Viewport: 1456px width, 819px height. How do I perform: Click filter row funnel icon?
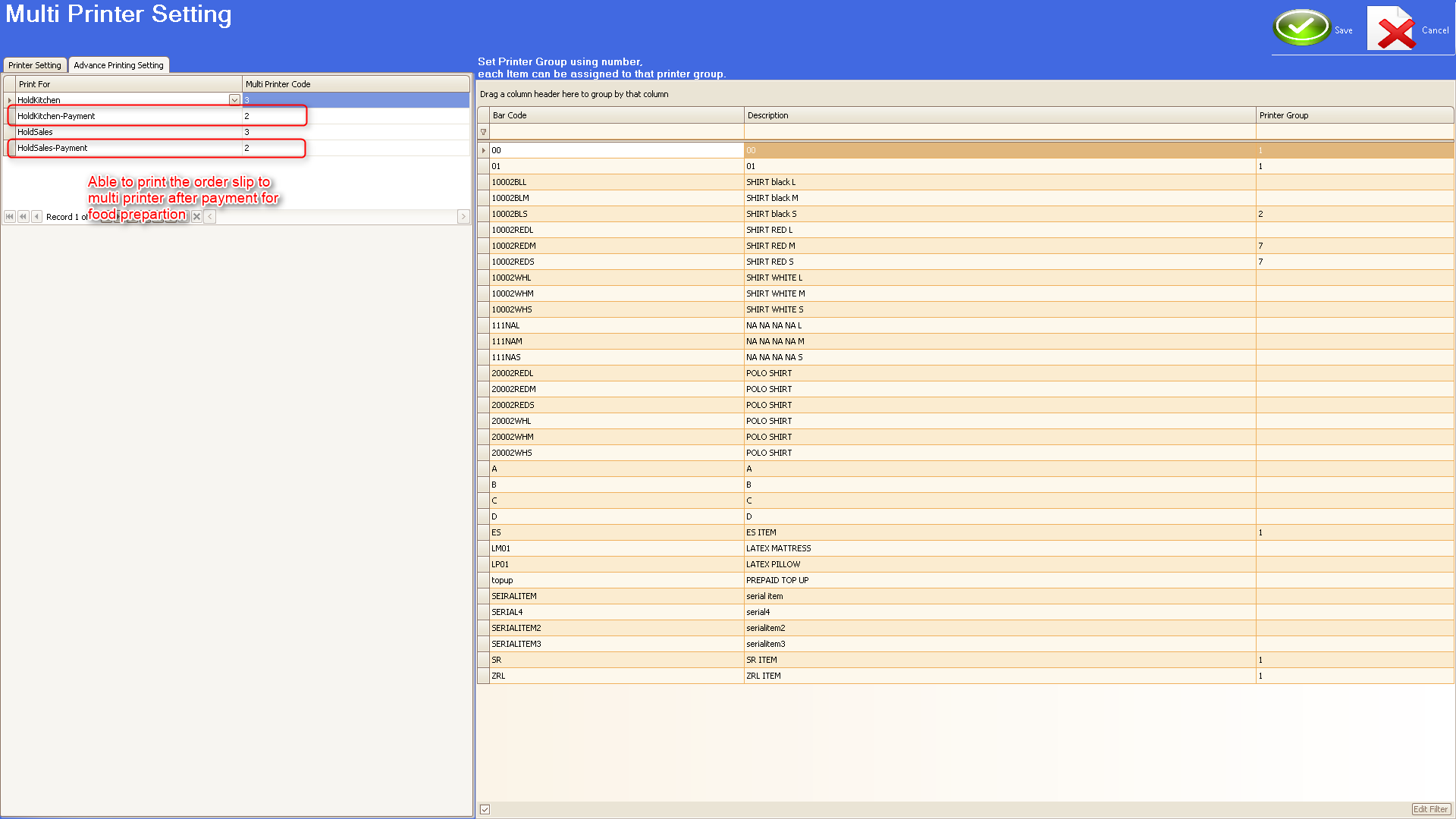click(x=483, y=132)
